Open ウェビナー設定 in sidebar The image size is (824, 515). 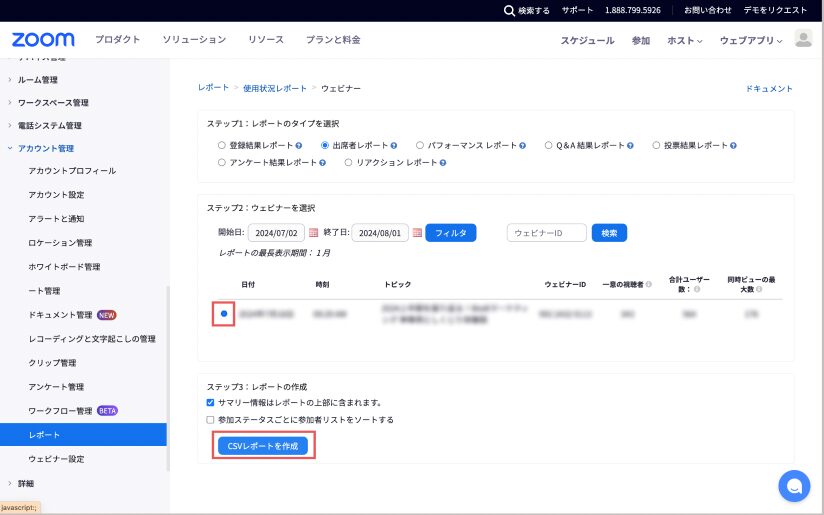(x=56, y=459)
